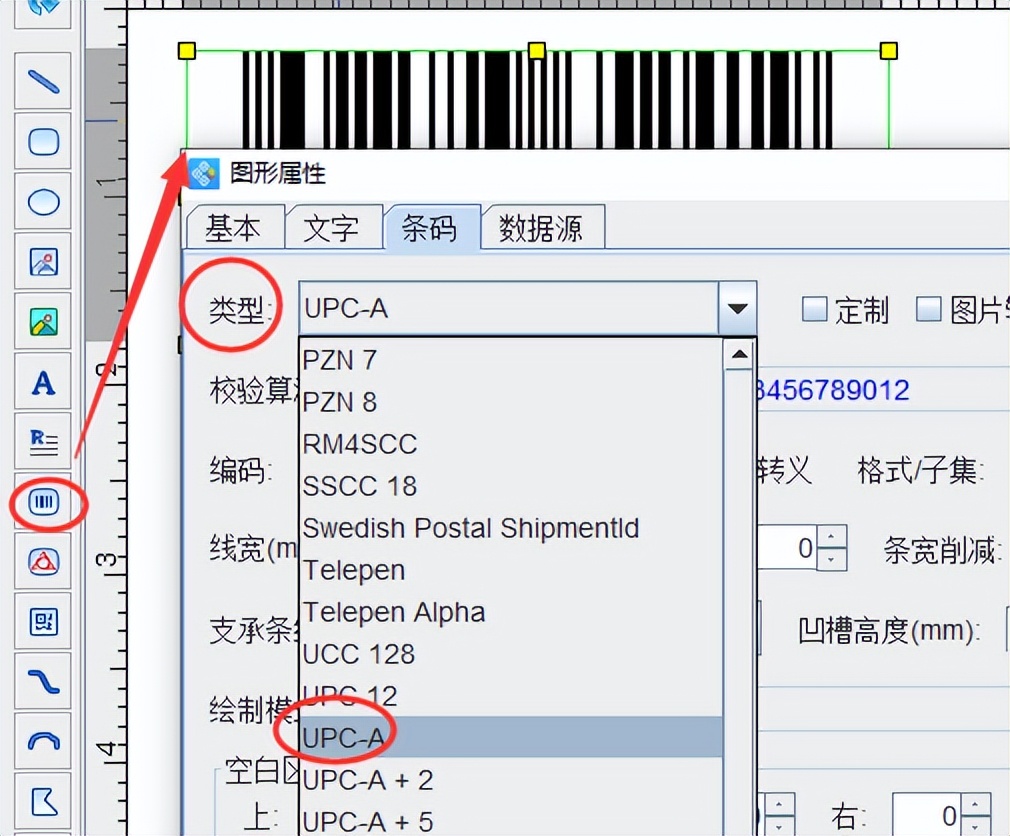This screenshot has width=1010, height=836.
Task: Select the straight line drawing tool
Action: [x=43, y=82]
